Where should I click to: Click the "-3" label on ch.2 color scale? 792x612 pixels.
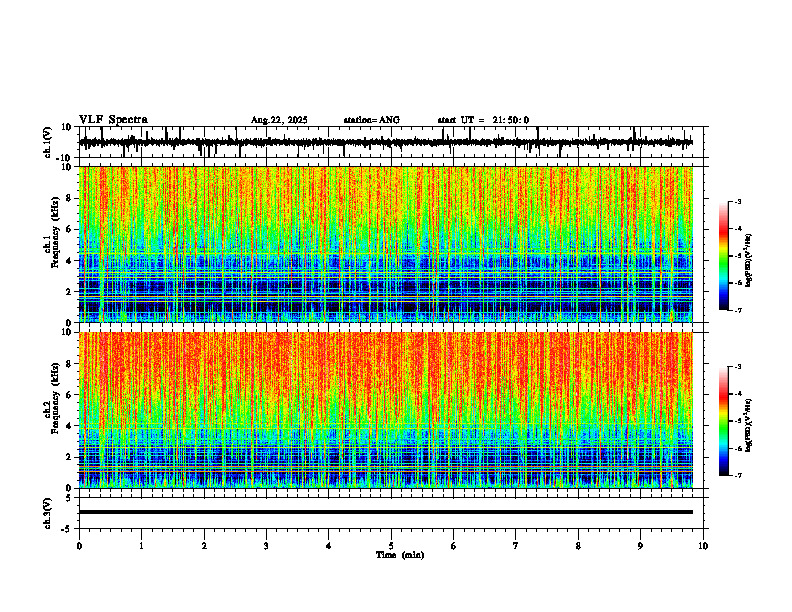[737, 367]
